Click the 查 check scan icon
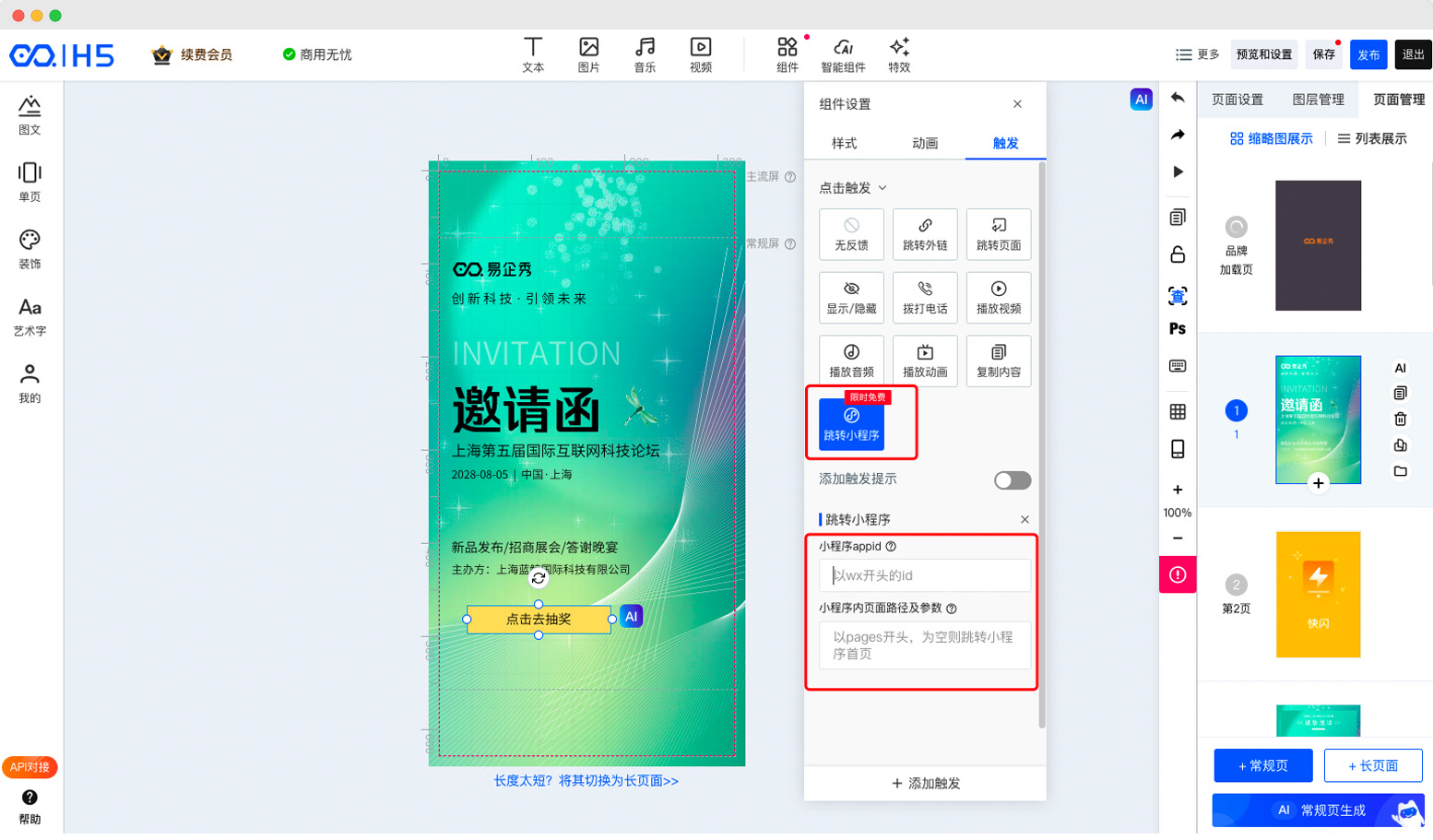The image size is (1433, 840). click(x=1178, y=296)
